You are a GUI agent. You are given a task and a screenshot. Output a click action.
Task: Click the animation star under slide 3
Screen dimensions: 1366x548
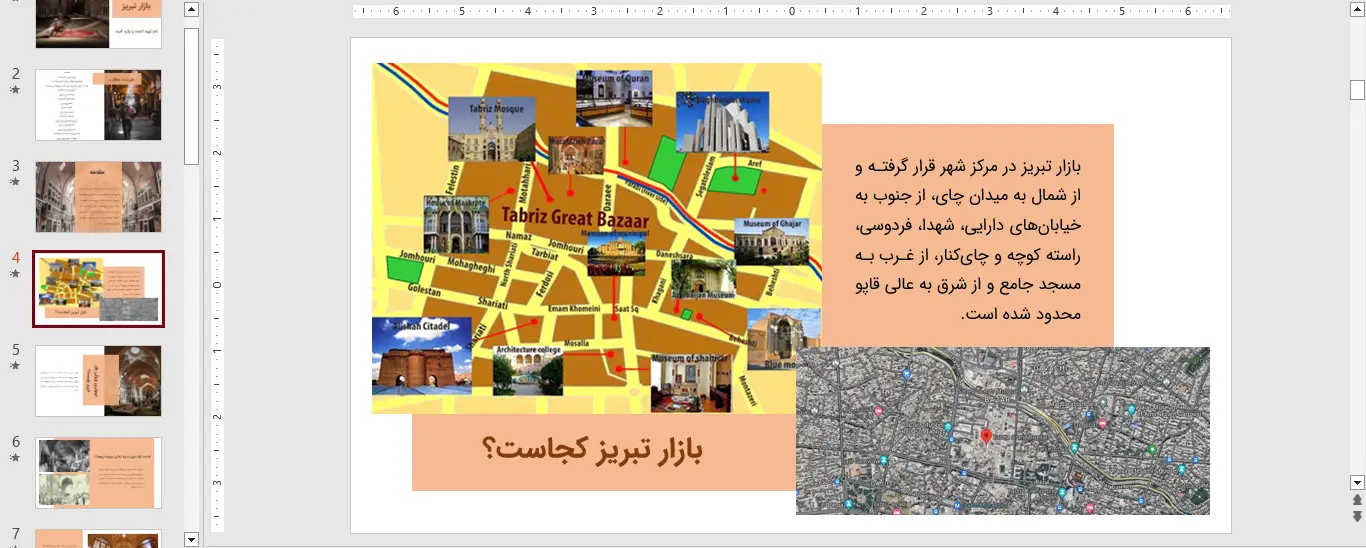(15, 182)
